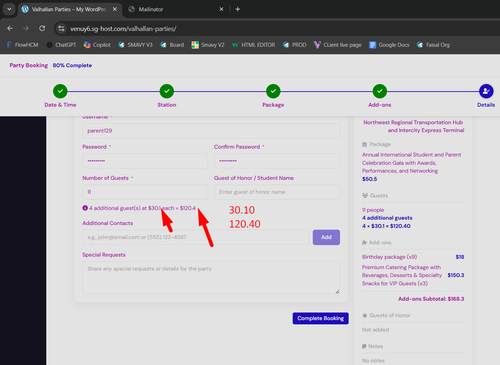Open the Faisal Org bookmark
The height and width of the screenshot is (365, 500).
[433, 45]
